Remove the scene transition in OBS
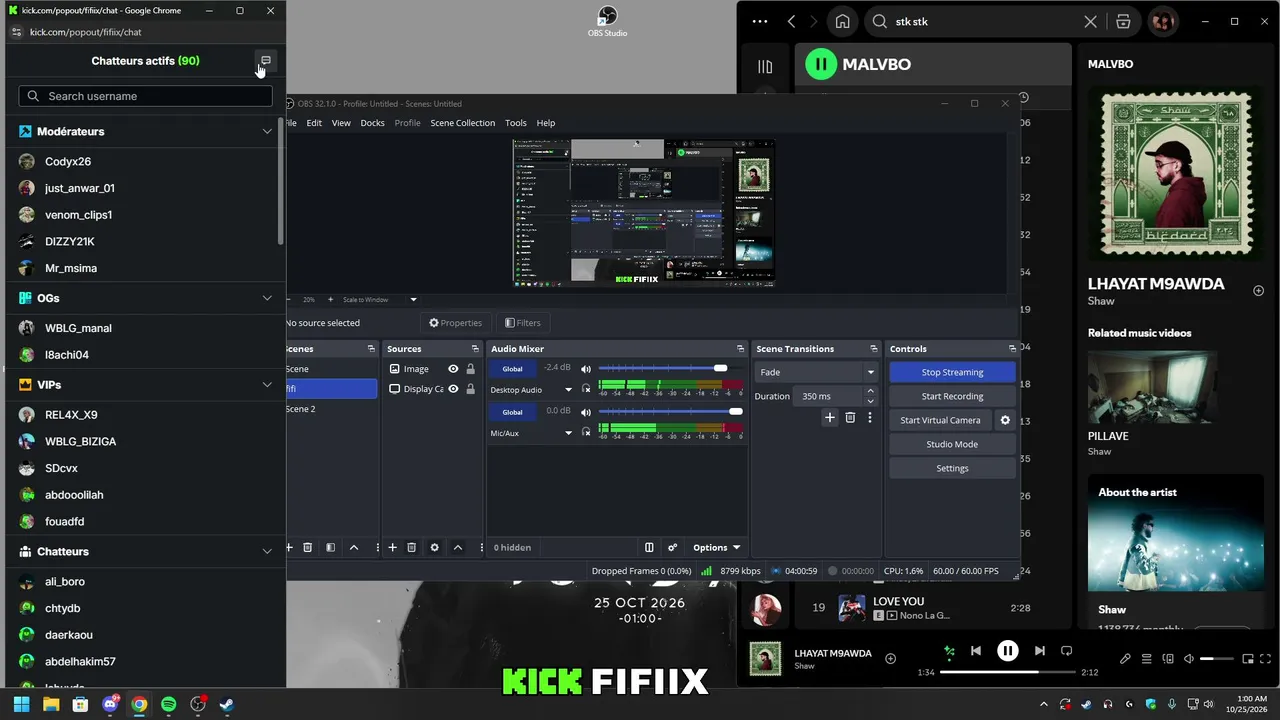The image size is (1280, 720). coord(850,418)
